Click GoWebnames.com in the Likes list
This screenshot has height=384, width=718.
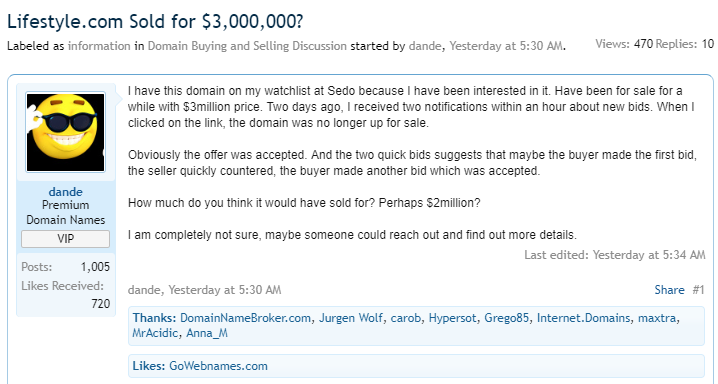(x=218, y=366)
